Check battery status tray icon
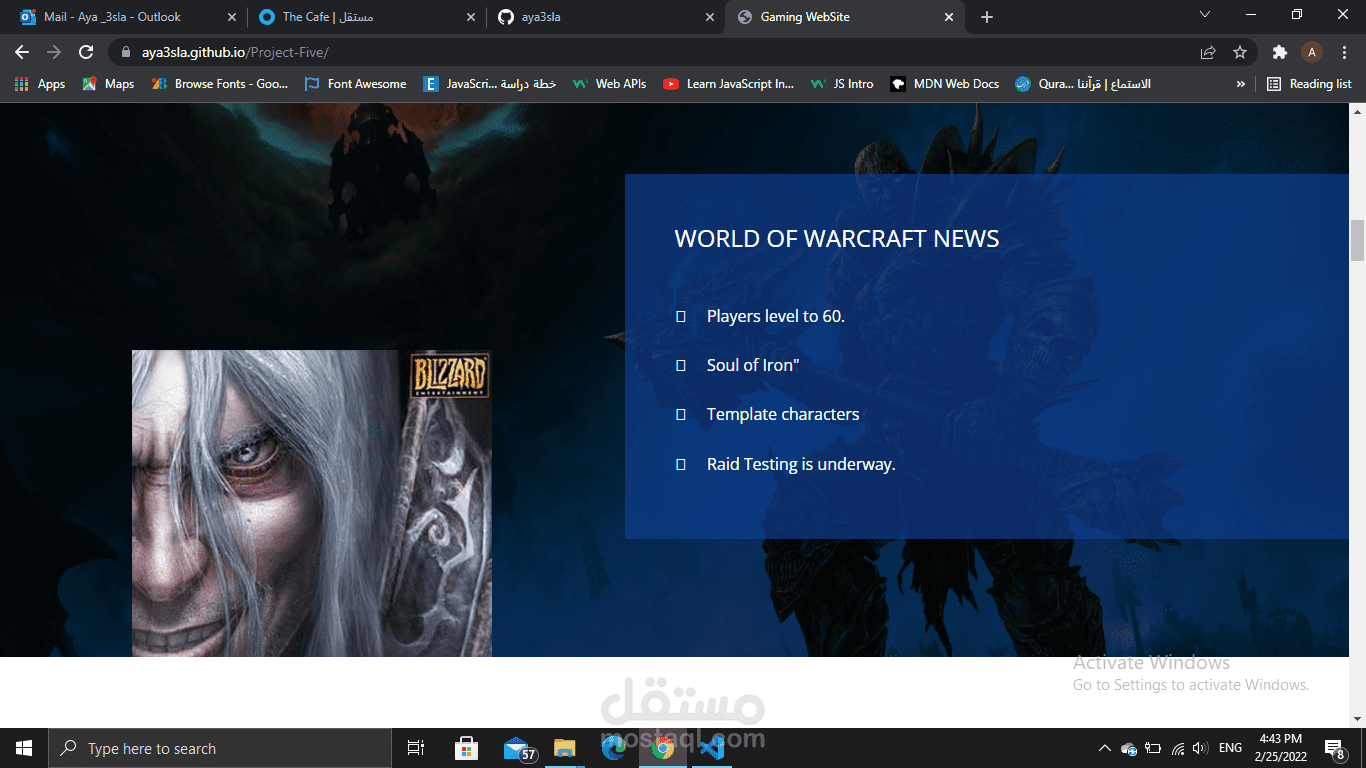Screen dimensions: 1366x768 coord(1153,748)
